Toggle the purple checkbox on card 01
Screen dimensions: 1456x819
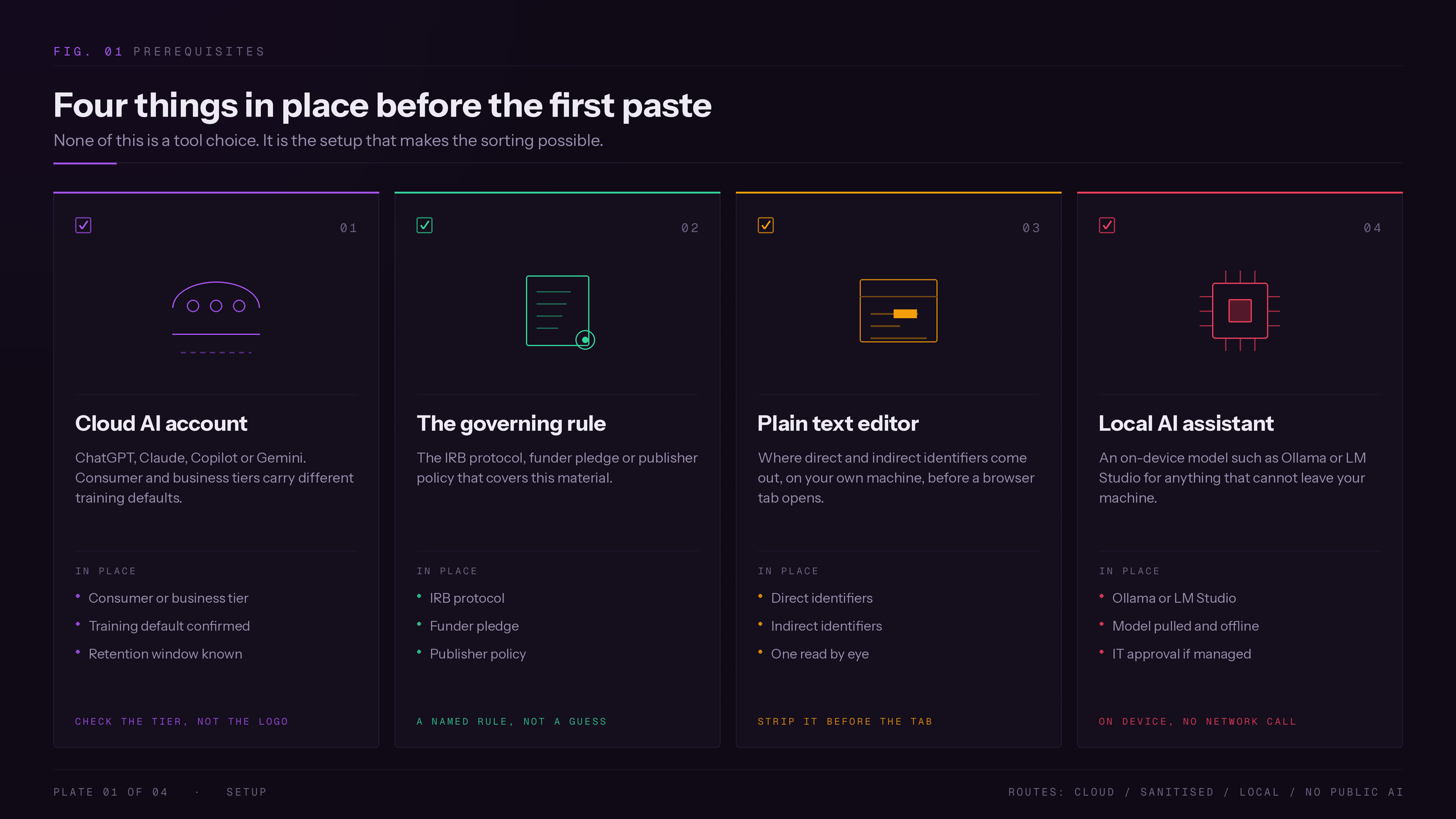[83, 225]
